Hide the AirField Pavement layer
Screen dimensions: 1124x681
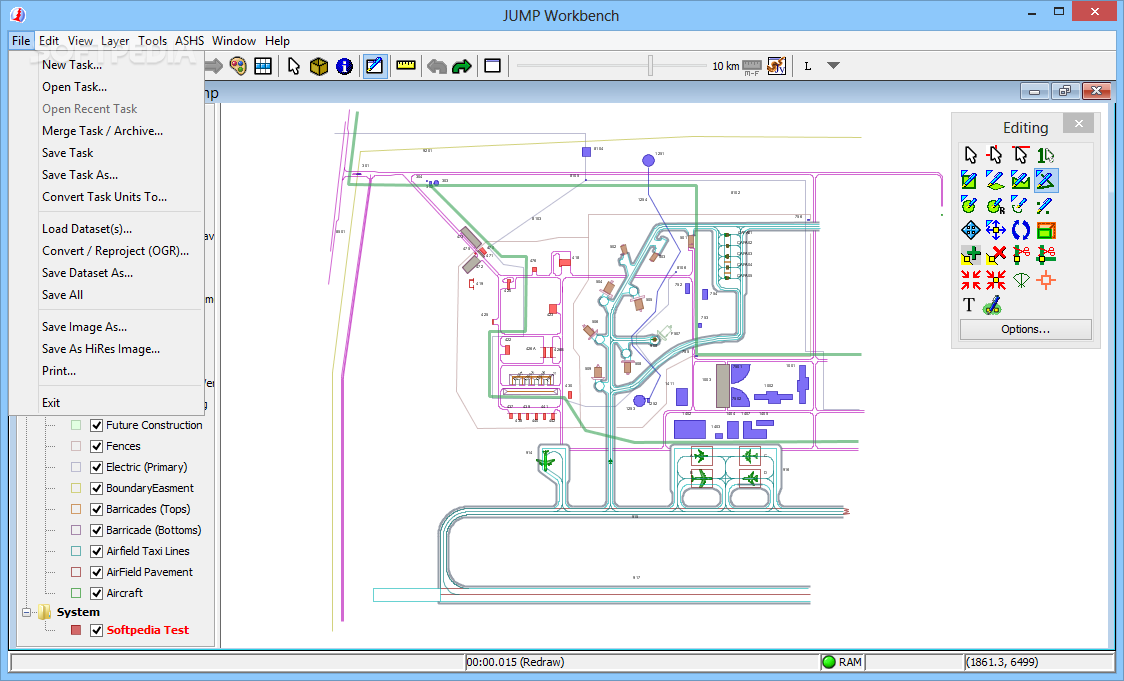click(x=97, y=572)
